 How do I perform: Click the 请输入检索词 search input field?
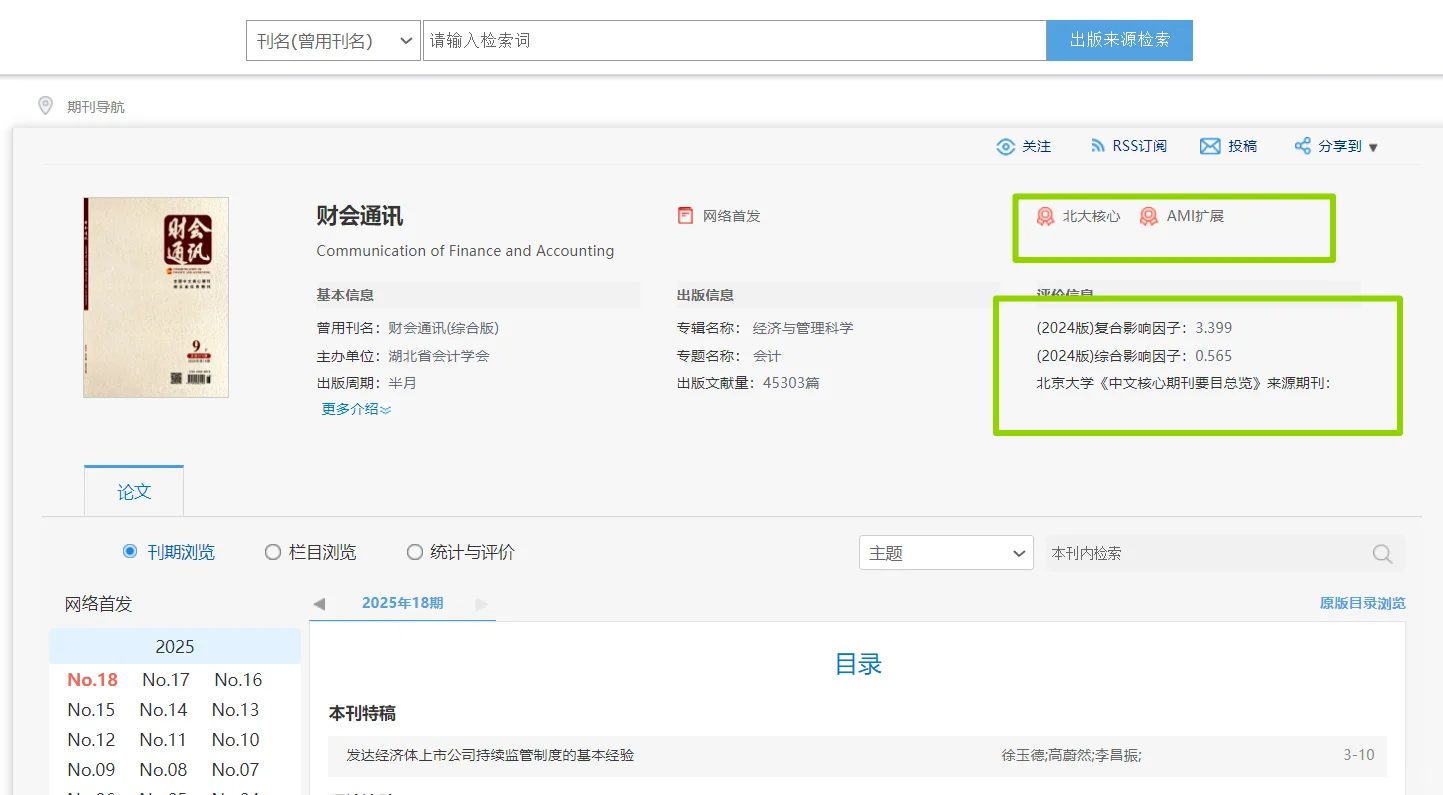(734, 41)
